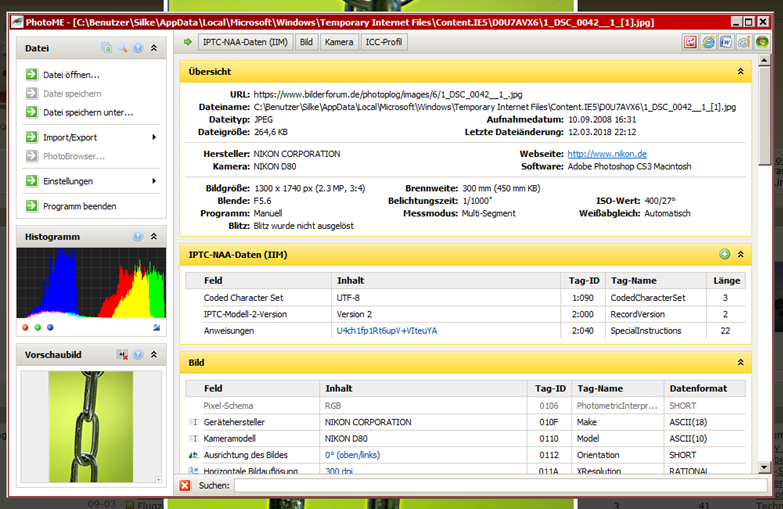The height and width of the screenshot is (509, 783).
Task: Click the paint palette icon in toolbar
Action: pos(744,42)
